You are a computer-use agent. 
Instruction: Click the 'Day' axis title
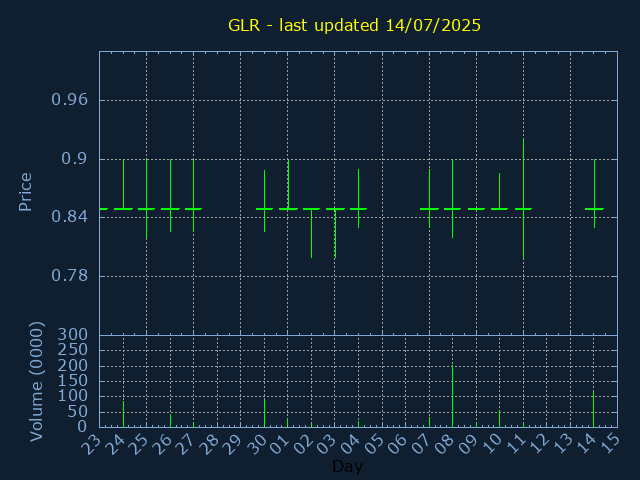347,466
